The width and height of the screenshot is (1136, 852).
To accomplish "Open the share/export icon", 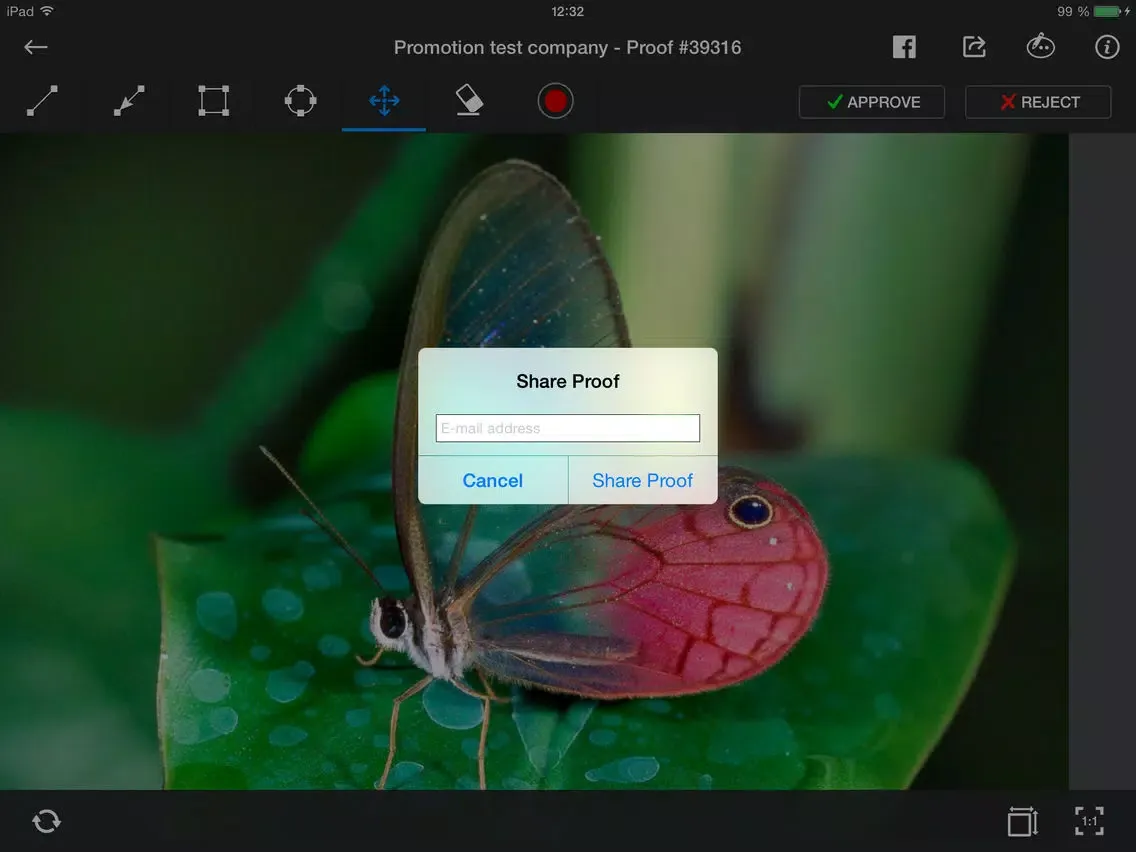I will click(x=974, y=47).
